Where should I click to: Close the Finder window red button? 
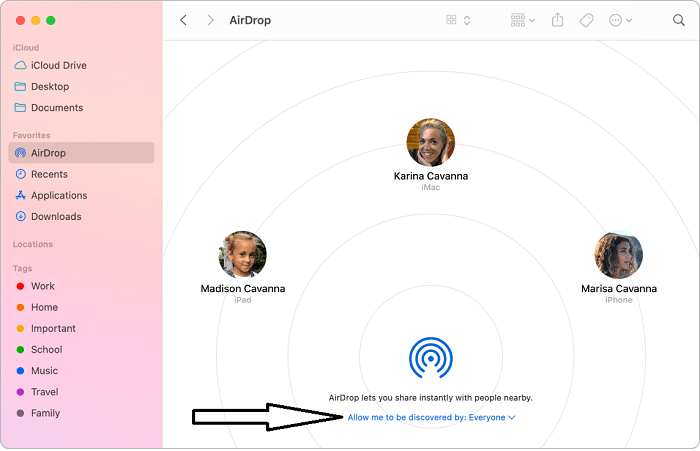click(20, 20)
